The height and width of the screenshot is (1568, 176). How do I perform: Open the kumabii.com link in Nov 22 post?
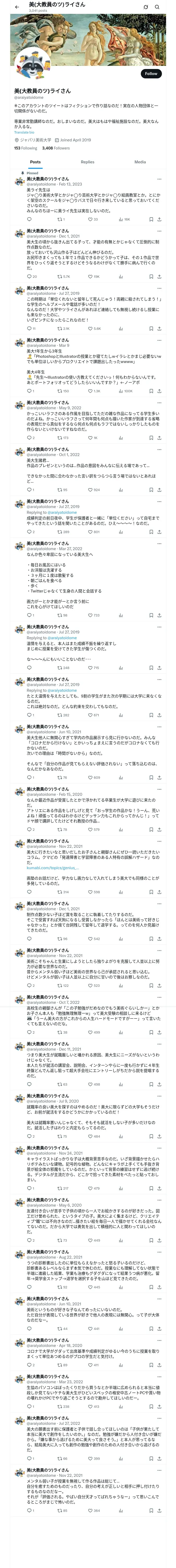click(x=53, y=868)
